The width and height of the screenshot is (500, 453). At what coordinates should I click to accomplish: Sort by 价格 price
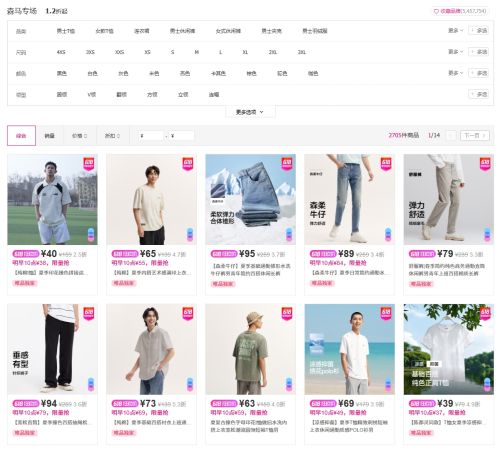[79, 136]
